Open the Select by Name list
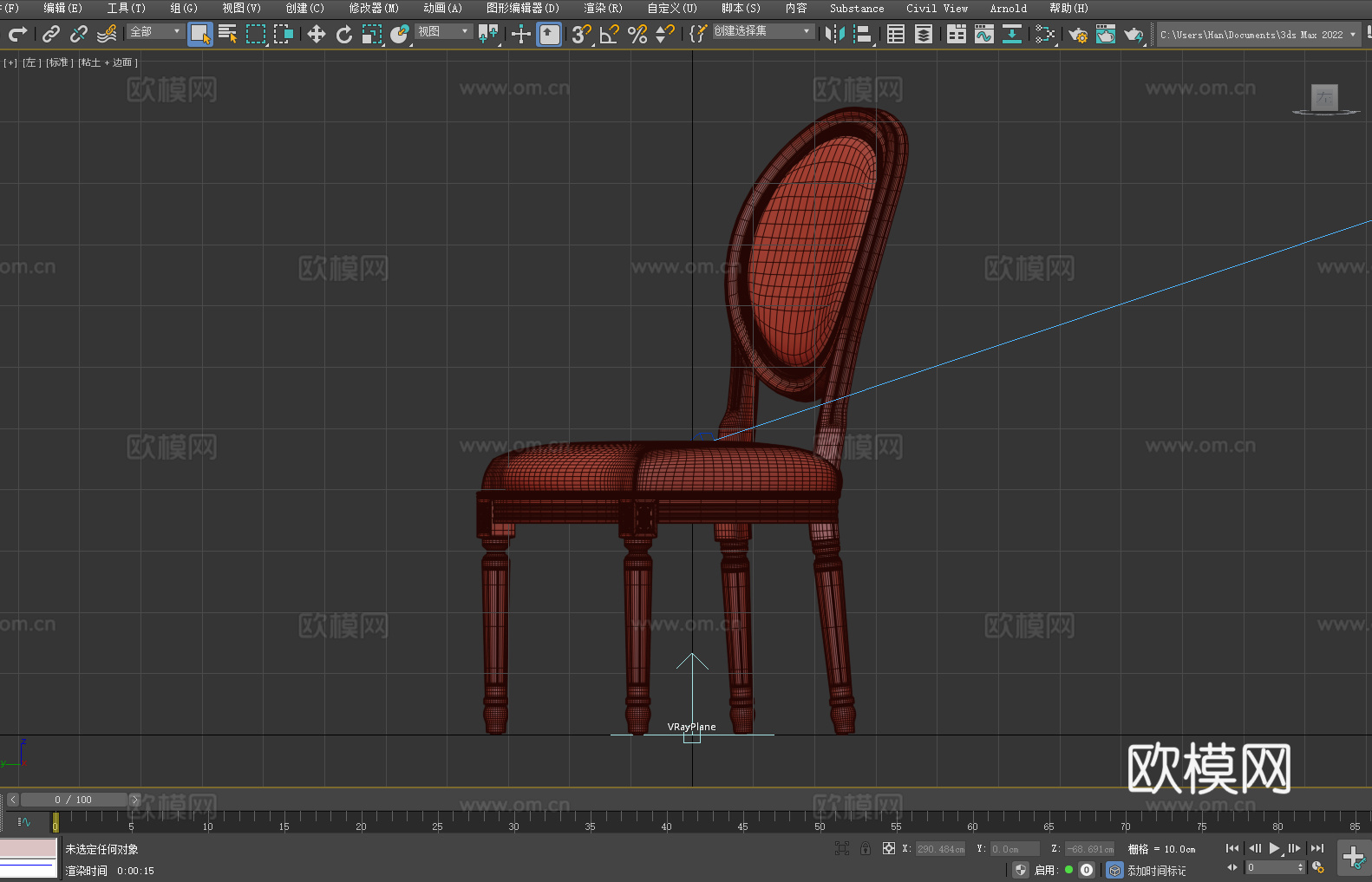Screen dimensions: 1372x882 228,34
